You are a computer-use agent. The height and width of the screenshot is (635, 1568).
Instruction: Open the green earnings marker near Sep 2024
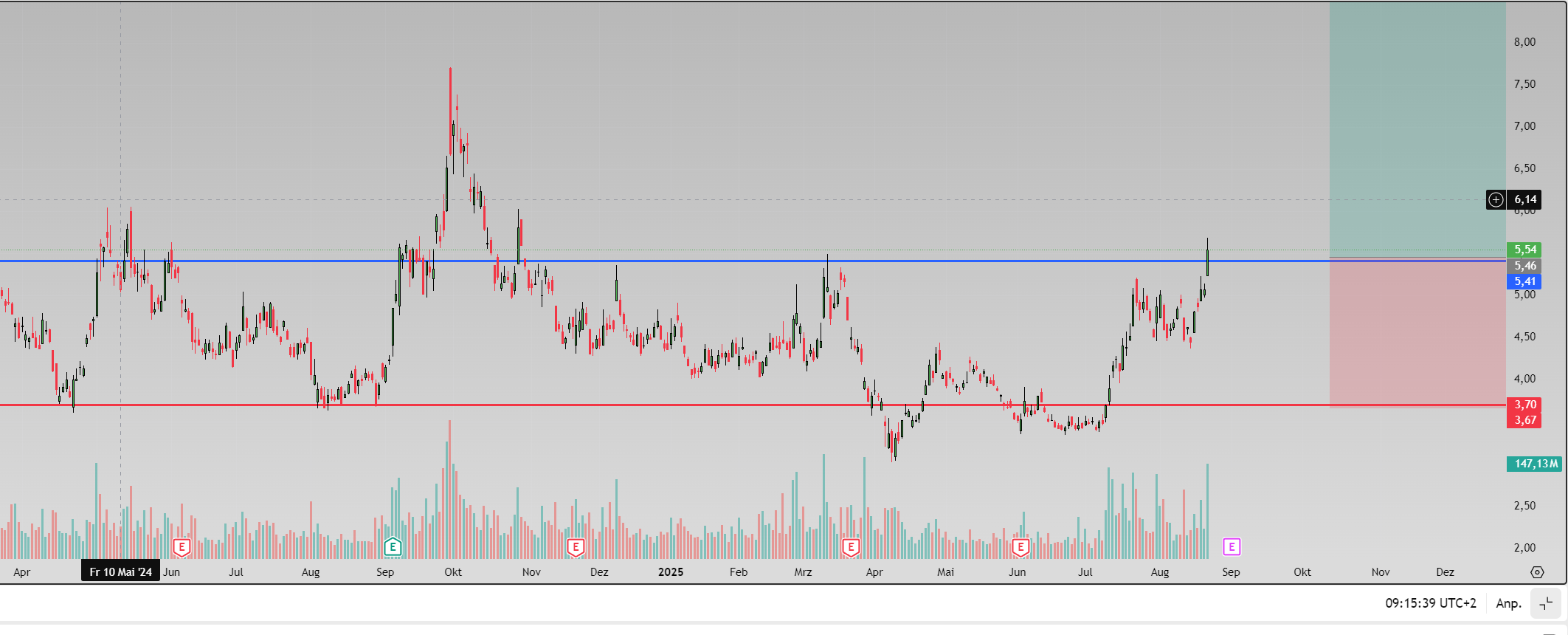pos(393,547)
